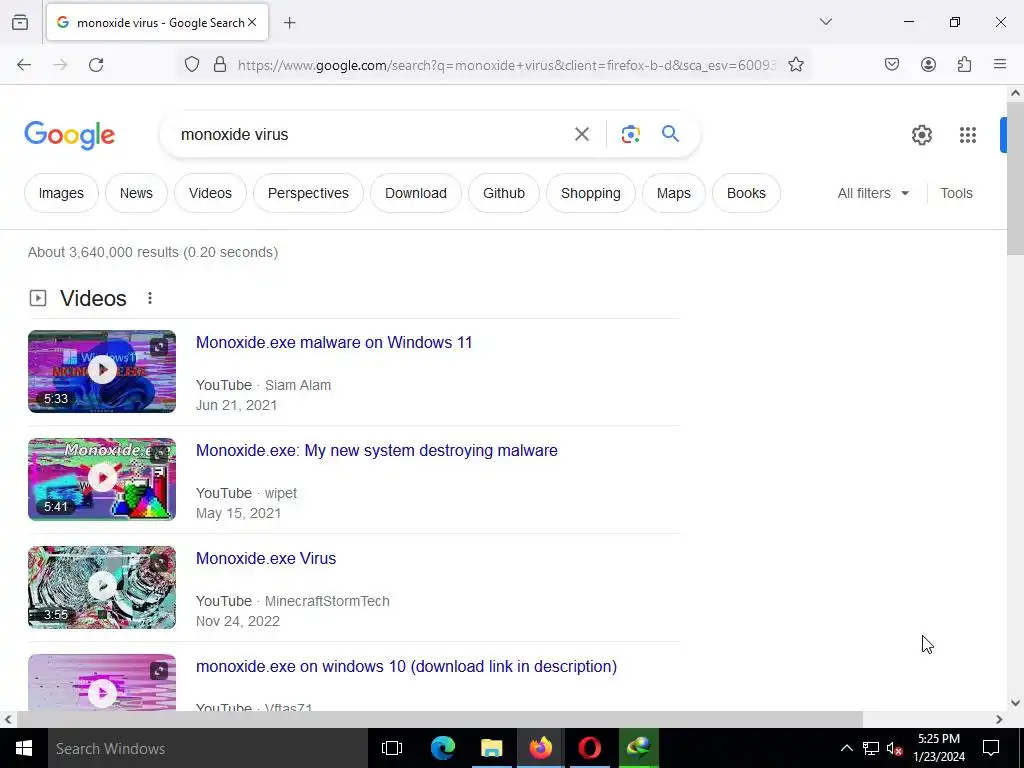Open the taskbar clock showing 5:25 PM
The width and height of the screenshot is (1024, 768).
click(938, 748)
